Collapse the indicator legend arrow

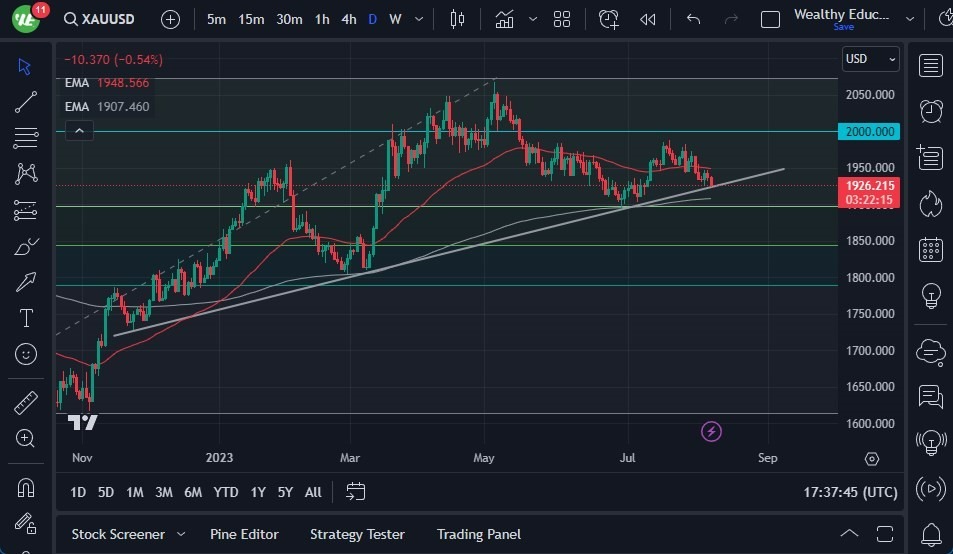pyautogui.click(x=79, y=130)
